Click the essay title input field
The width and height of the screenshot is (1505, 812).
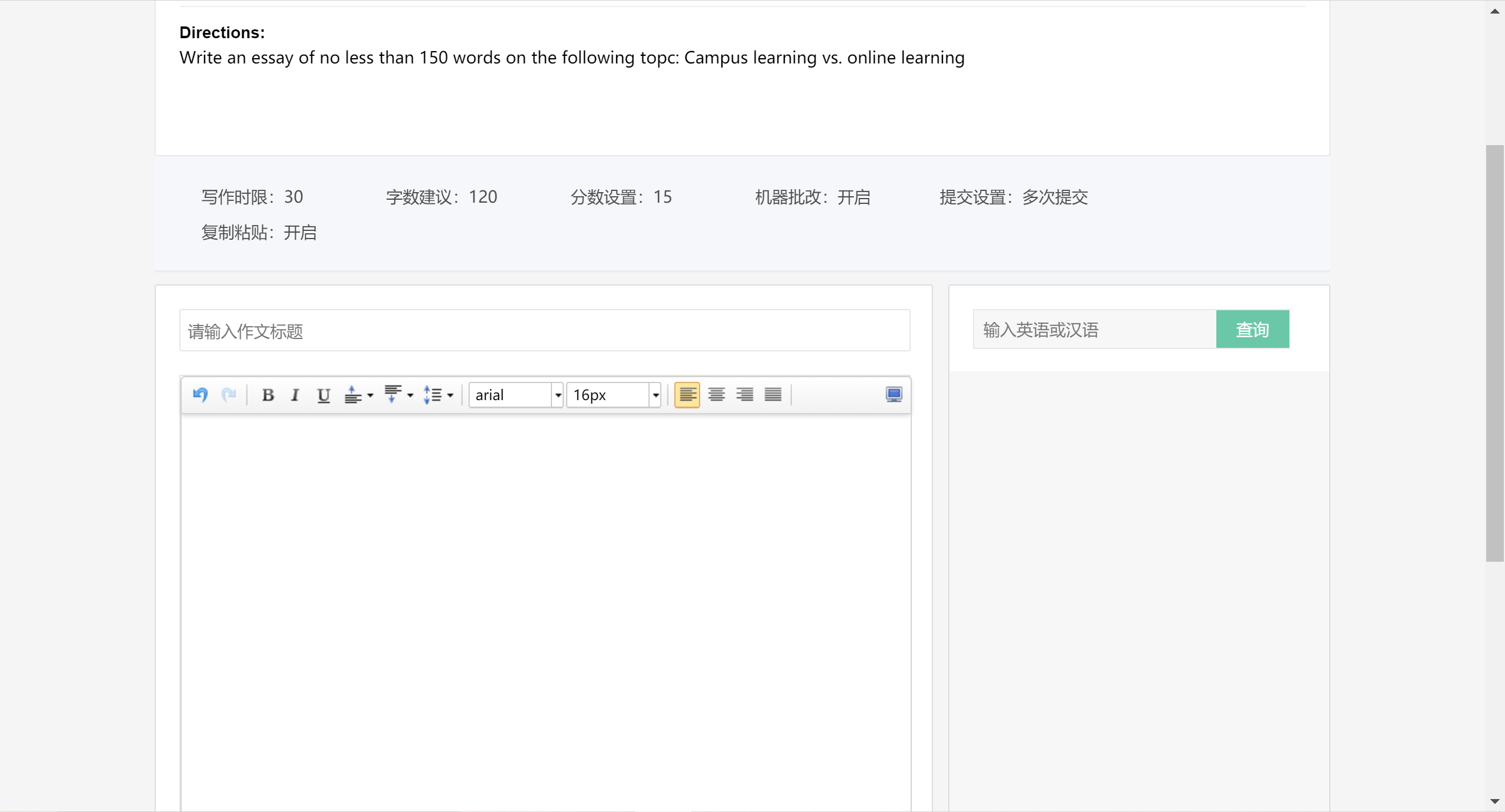tap(544, 331)
